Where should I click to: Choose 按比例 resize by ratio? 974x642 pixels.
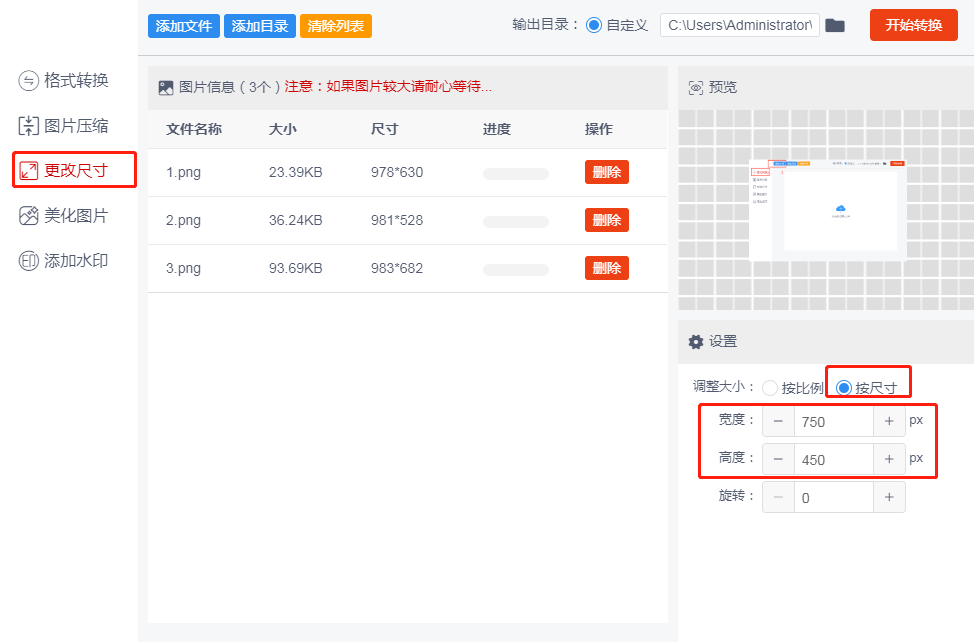click(x=792, y=388)
